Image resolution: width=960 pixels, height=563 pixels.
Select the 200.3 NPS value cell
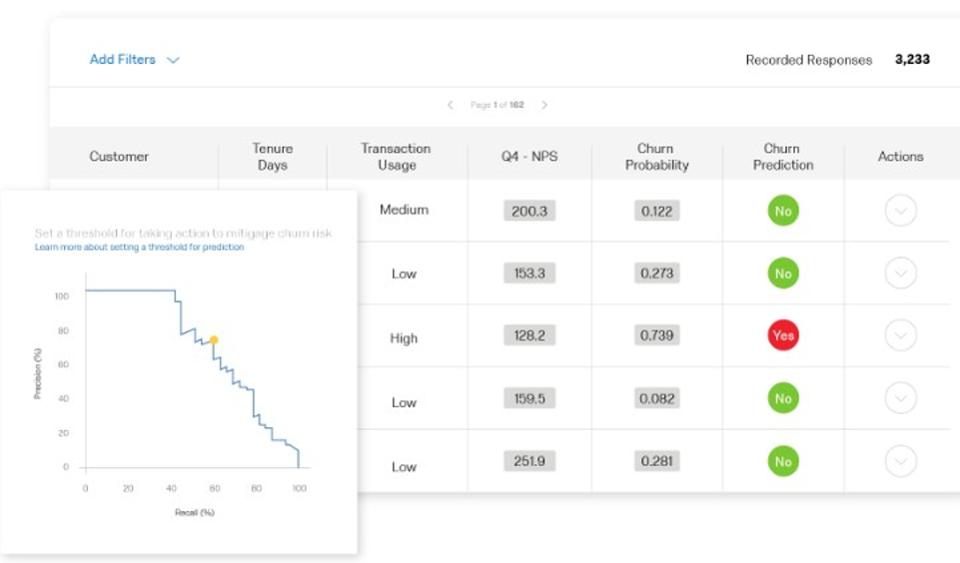click(x=529, y=211)
